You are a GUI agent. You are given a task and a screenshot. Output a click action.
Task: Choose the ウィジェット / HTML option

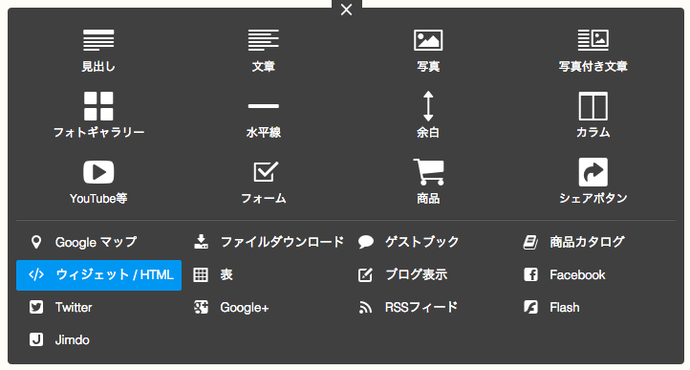pyautogui.click(x=99, y=275)
